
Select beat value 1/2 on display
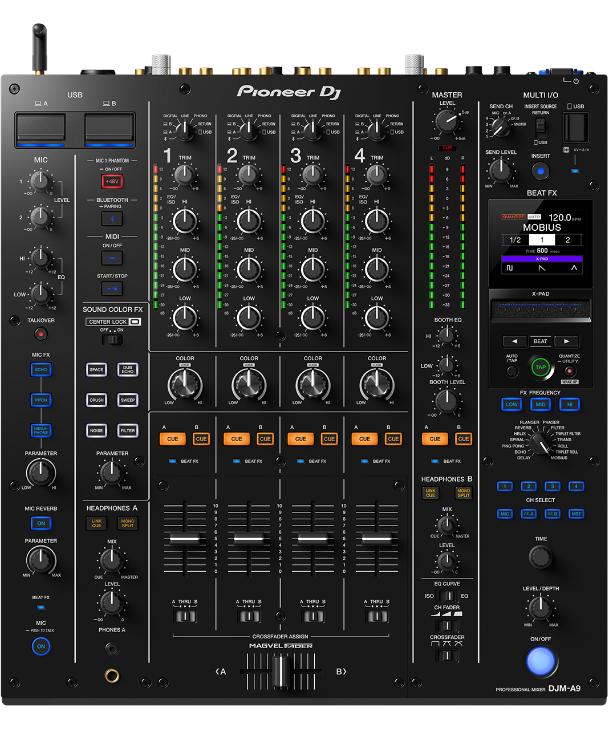(x=515, y=240)
